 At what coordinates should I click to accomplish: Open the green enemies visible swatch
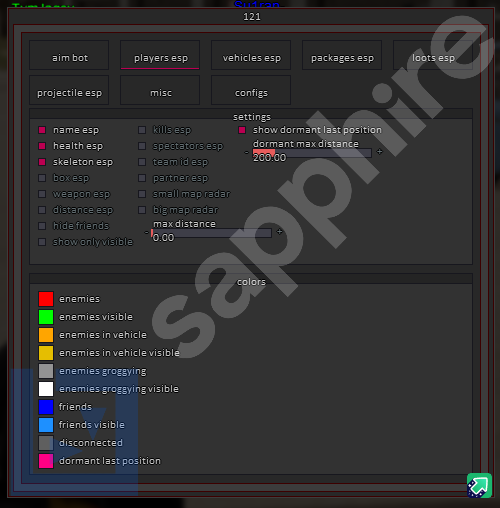[46, 317]
